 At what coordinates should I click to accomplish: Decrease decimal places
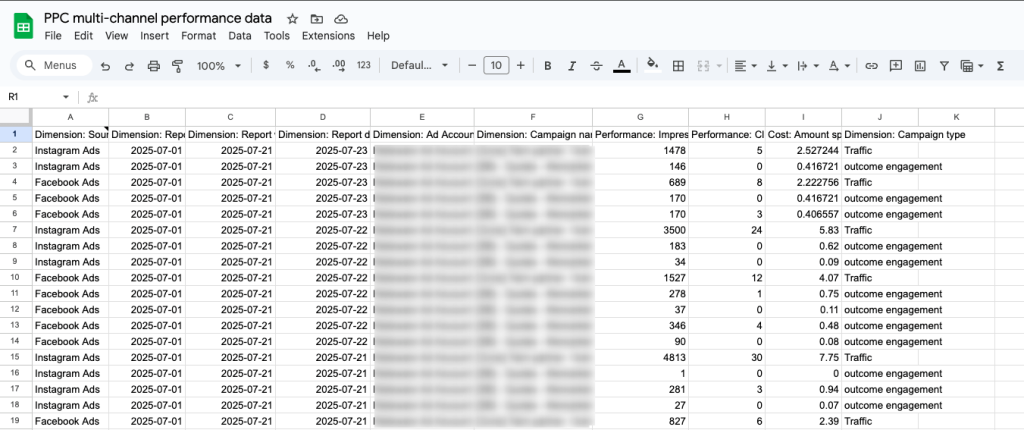pyautogui.click(x=314, y=65)
